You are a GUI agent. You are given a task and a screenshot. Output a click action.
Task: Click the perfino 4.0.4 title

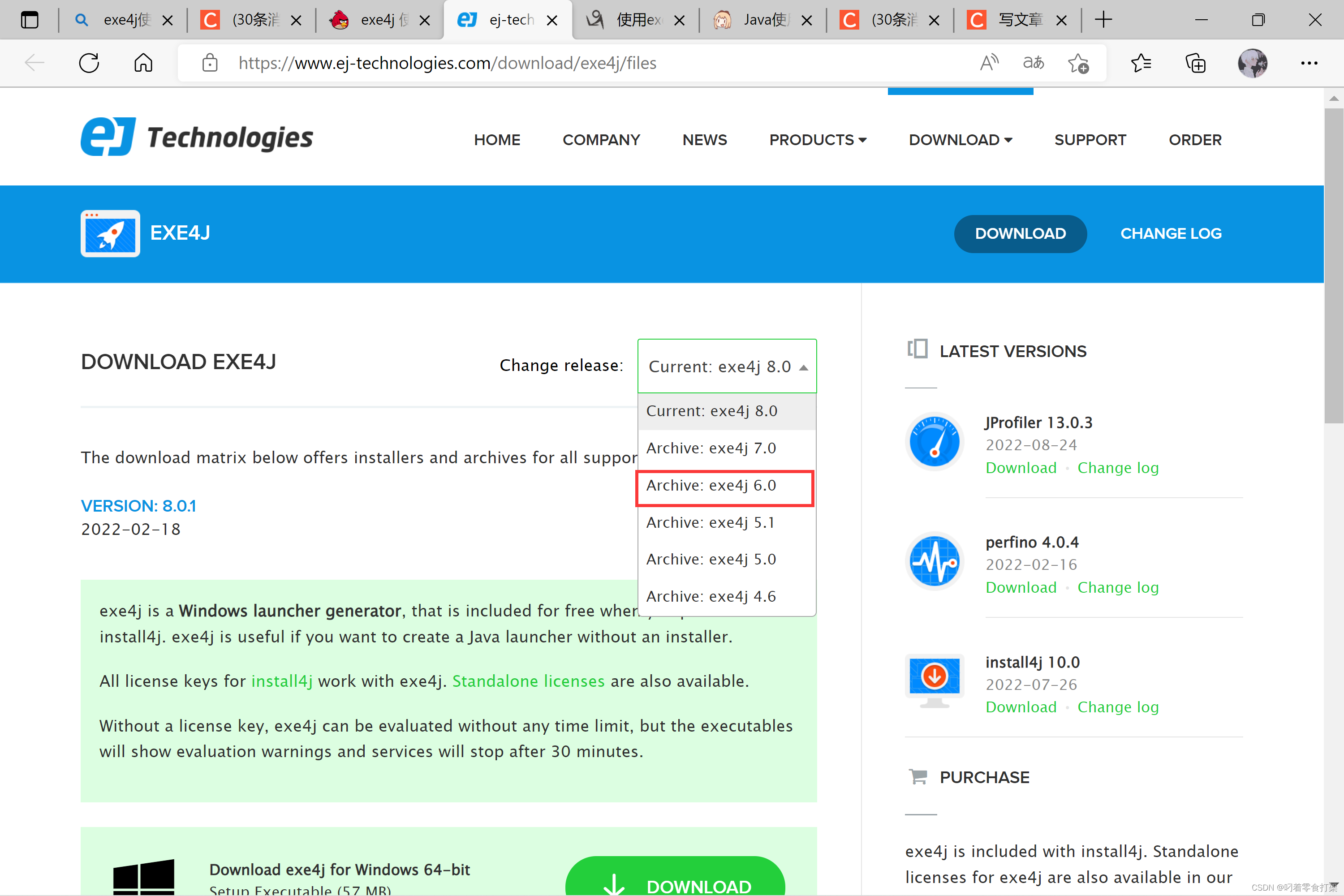pos(1032,542)
